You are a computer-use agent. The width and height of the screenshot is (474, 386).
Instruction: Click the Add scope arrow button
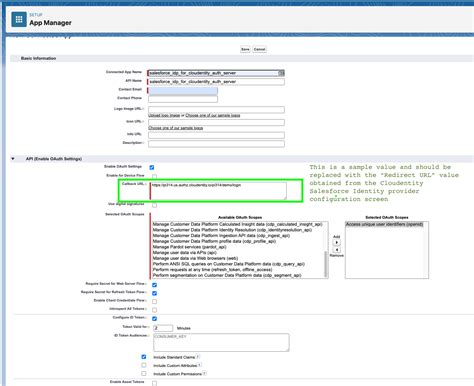point(337,242)
